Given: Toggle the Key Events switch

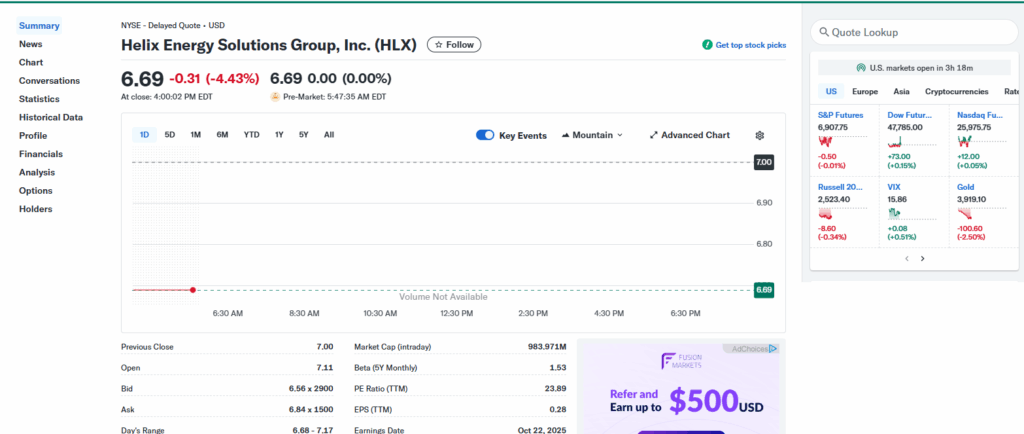Looking at the screenshot, I should pyautogui.click(x=485, y=135).
